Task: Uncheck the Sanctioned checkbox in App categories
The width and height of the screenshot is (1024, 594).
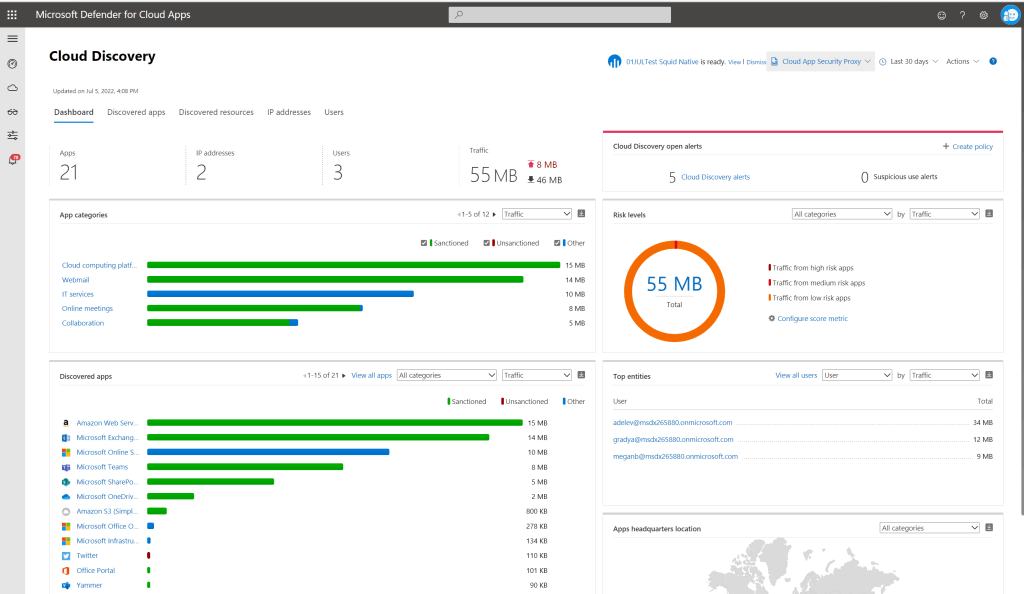Action: [x=425, y=243]
